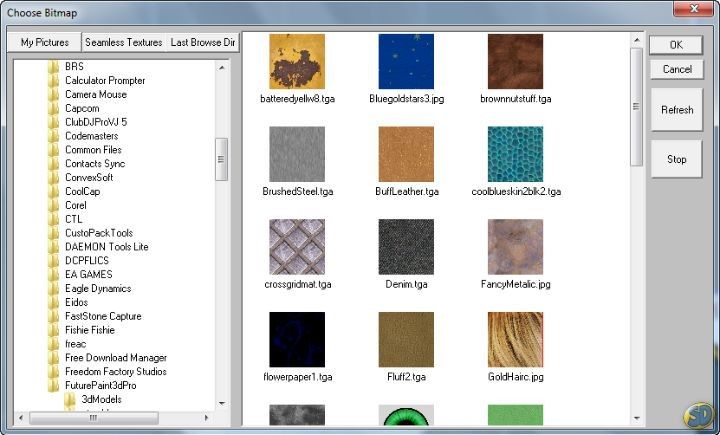This screenshot has width=720, height=435.
Task: Click the folder tree scroll left arrow
Action: point(21,418)
